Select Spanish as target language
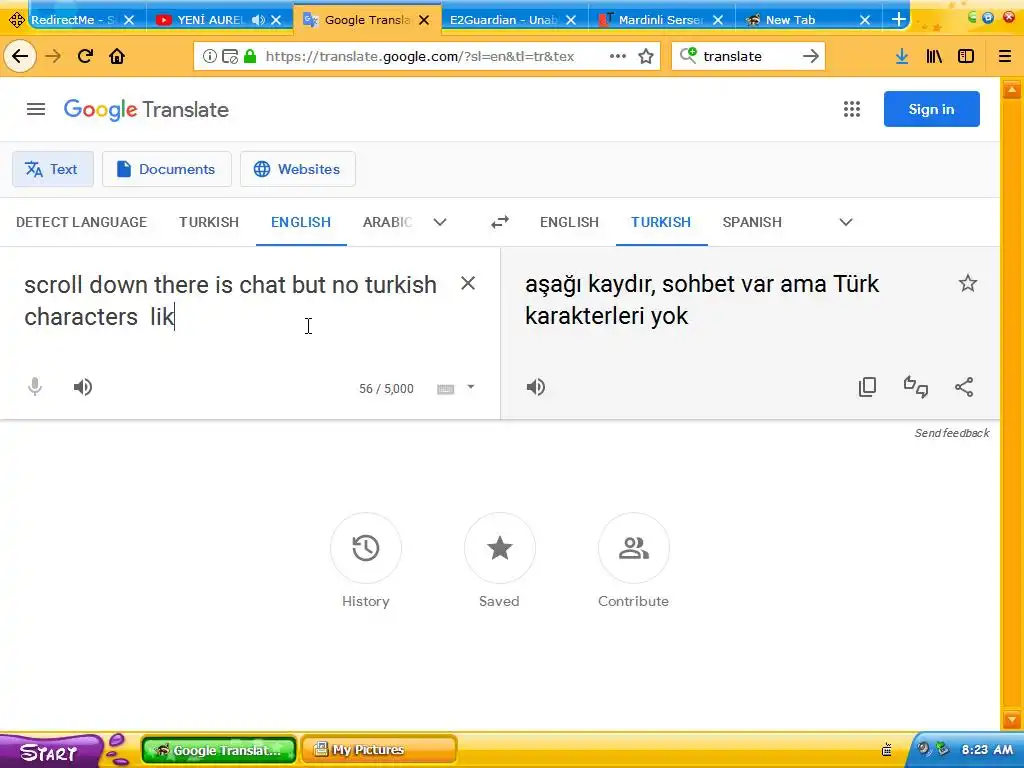1024x768 pixels. 752,223
